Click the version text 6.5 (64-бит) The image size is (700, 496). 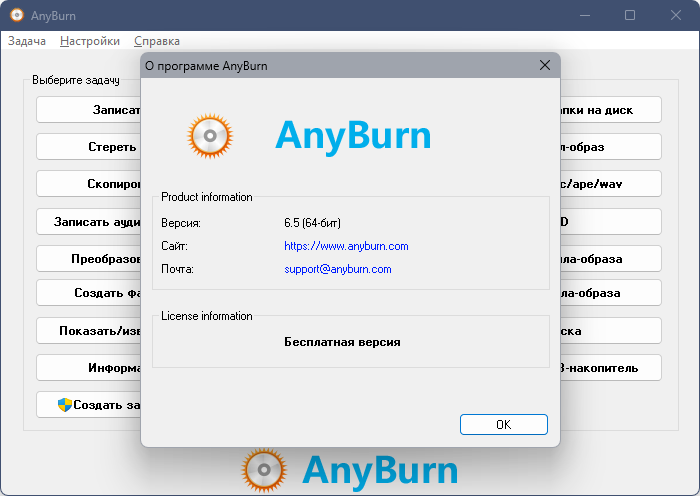pyautogui.click(x=312, y=223)
